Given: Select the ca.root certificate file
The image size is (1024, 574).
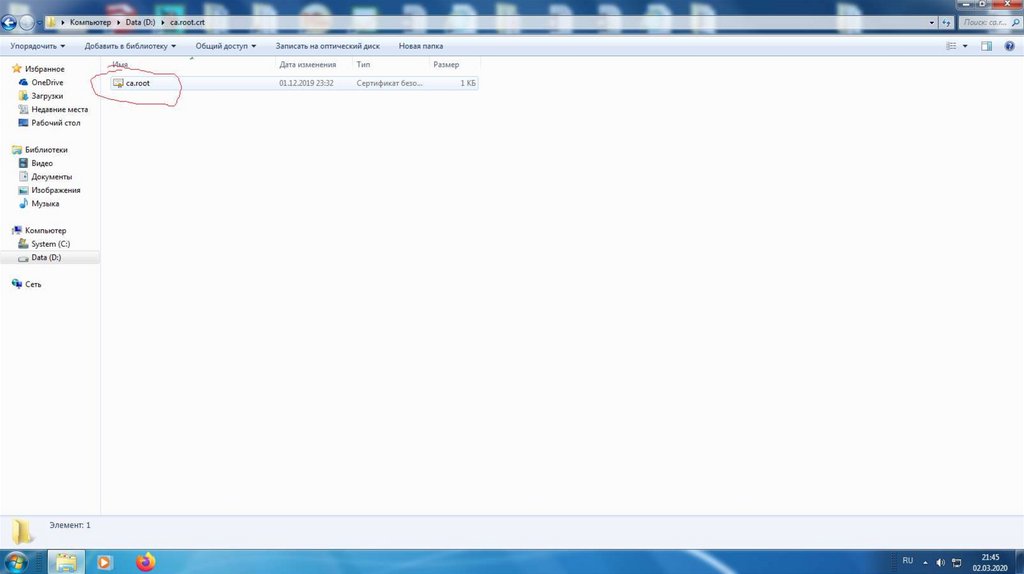Looking at the screenshot, I should point(137,83).
